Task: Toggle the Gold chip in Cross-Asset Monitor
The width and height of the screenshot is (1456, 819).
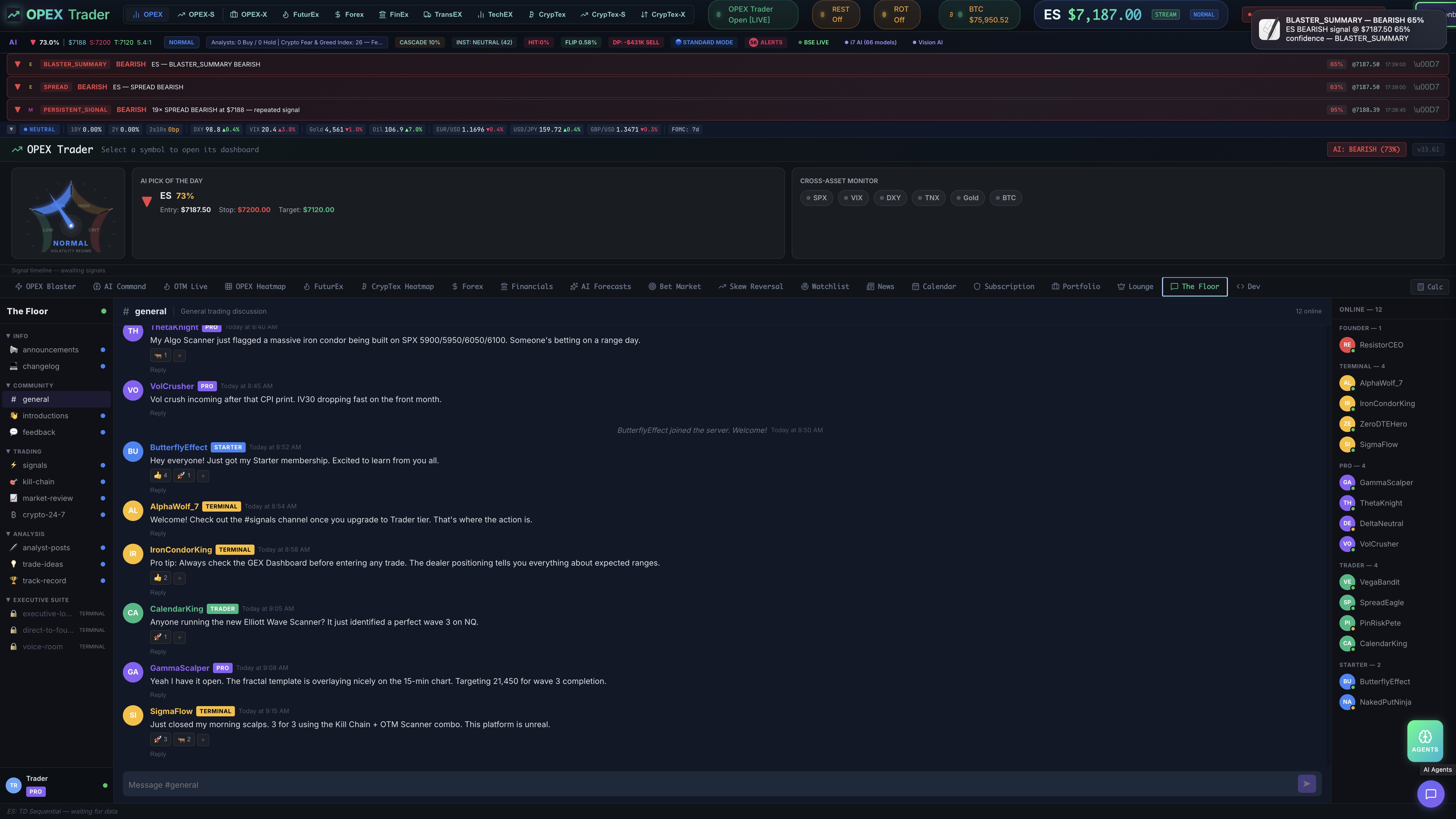Action: coord(968,198)
